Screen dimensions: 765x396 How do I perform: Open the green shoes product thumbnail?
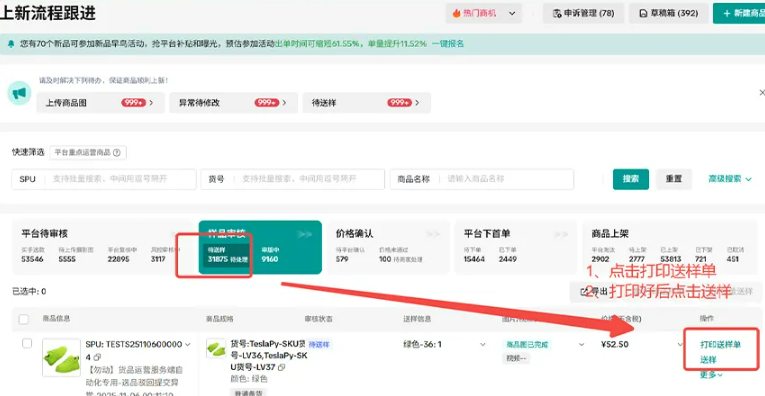[61, 357]
